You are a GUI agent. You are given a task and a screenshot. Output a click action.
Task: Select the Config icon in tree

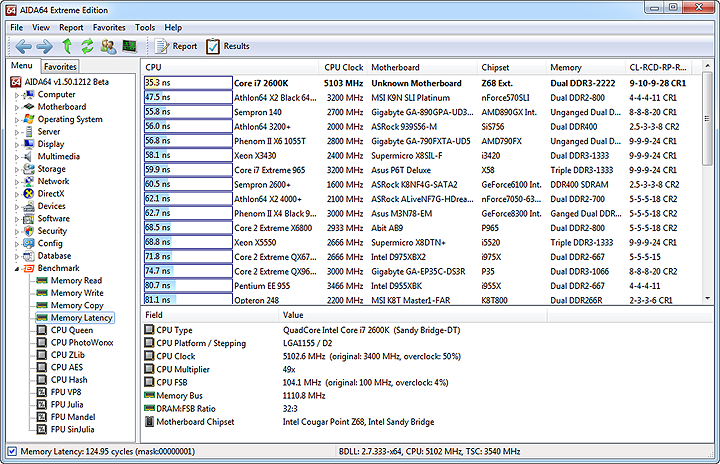point(29,243)
